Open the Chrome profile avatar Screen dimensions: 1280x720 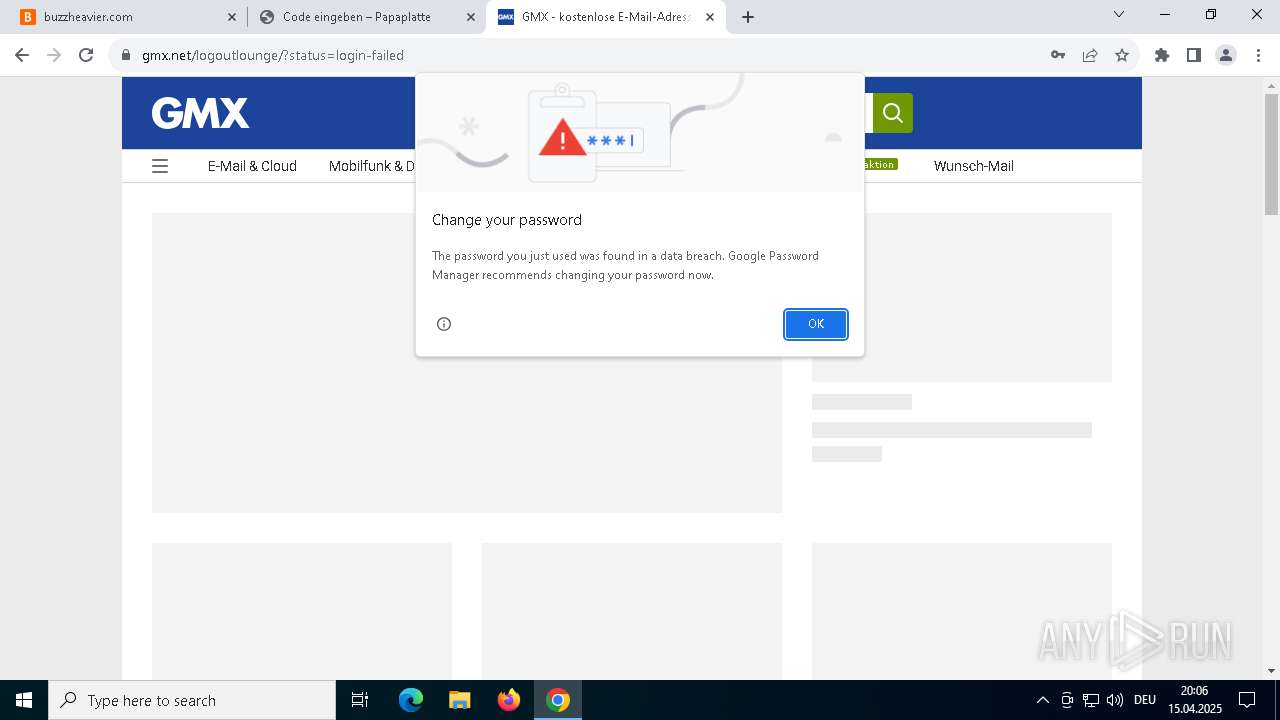click(1226, 55)
